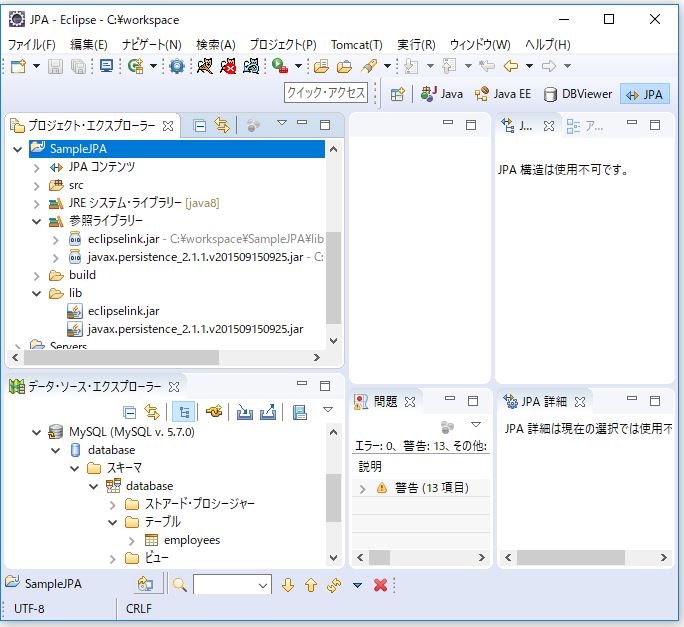Image resolution: width=684 pixels, height=627 pixels.
Task: Click the magnifier search icon in bottom bar
Action: coord(180,585)
